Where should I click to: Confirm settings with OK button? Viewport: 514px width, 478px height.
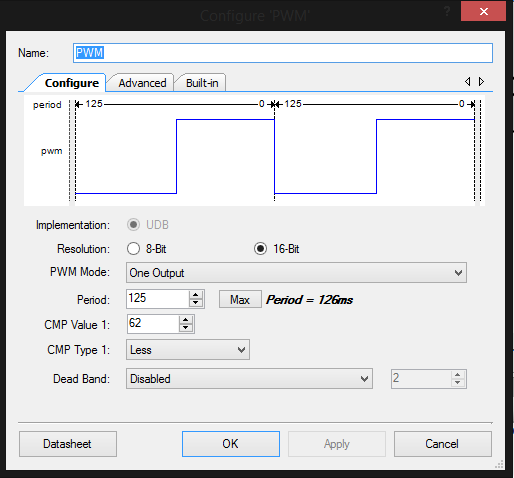[231, 444]
